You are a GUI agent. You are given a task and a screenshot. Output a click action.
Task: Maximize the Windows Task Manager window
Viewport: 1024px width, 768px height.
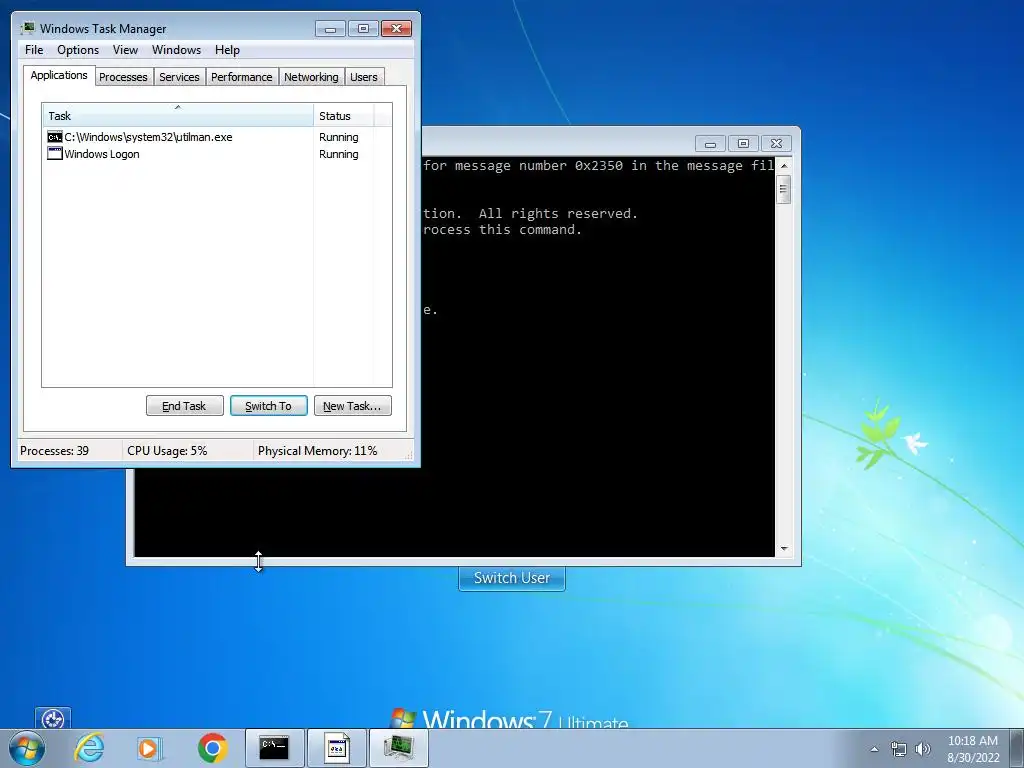click(363, 29)
